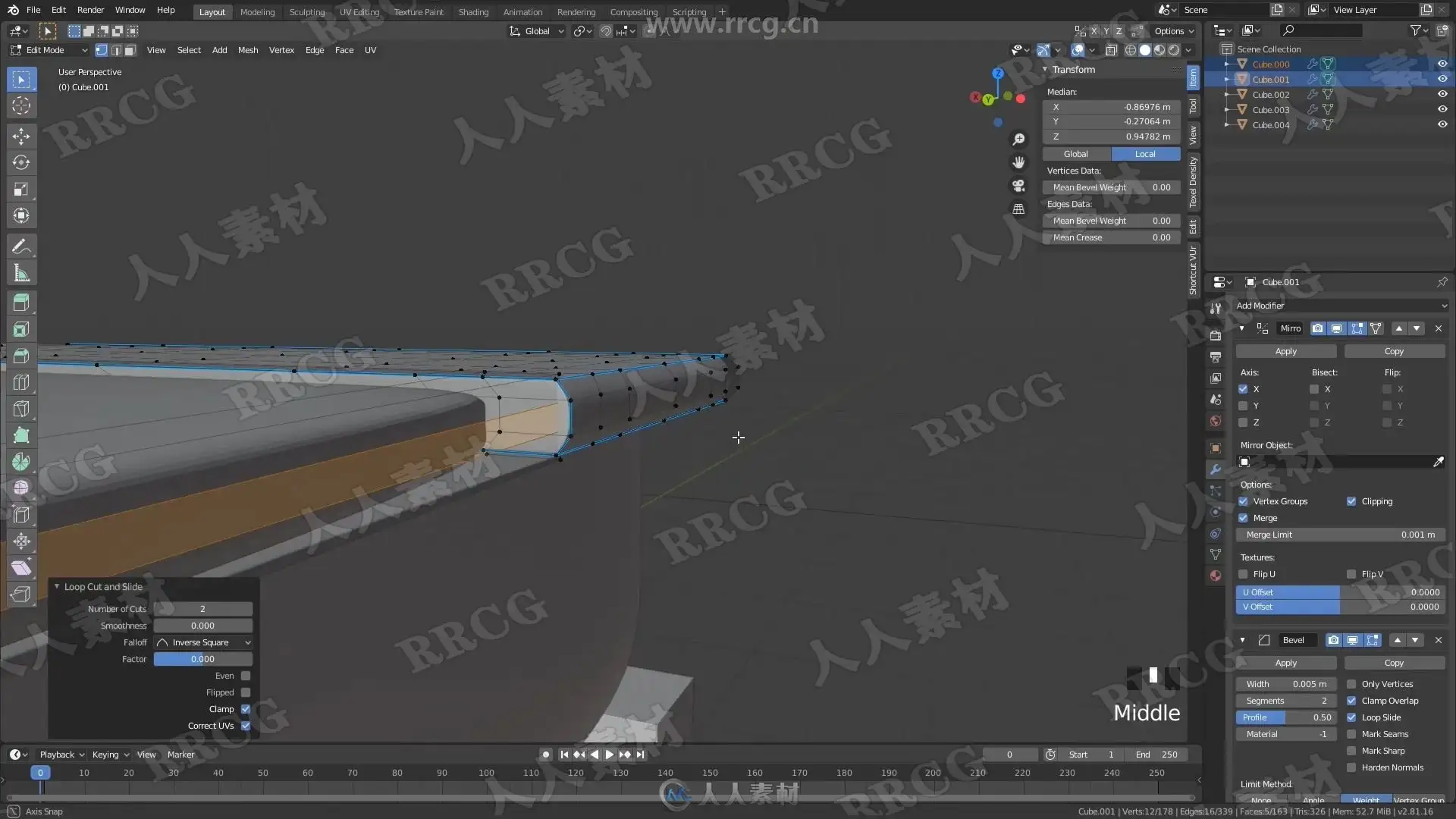Toggle camera view icon in viewport
Viewport: 1456px width, 819px height.
(x=1018, y=186)
